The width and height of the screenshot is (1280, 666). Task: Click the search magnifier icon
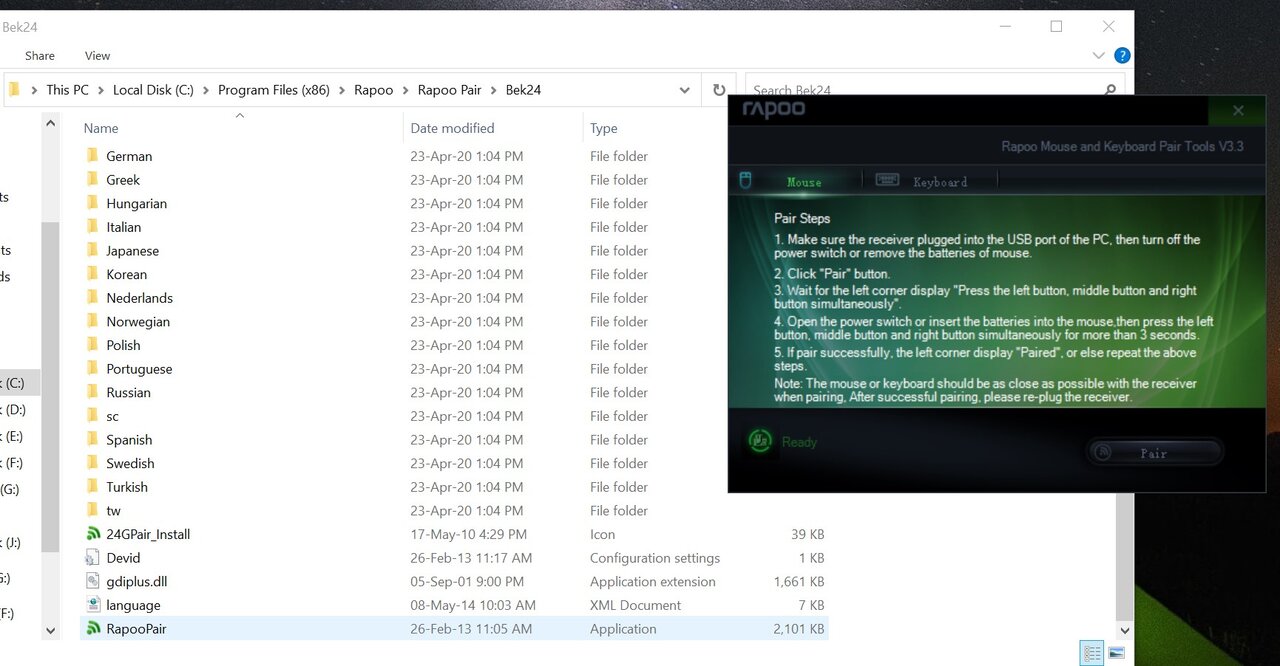(x=1110, y=90)
